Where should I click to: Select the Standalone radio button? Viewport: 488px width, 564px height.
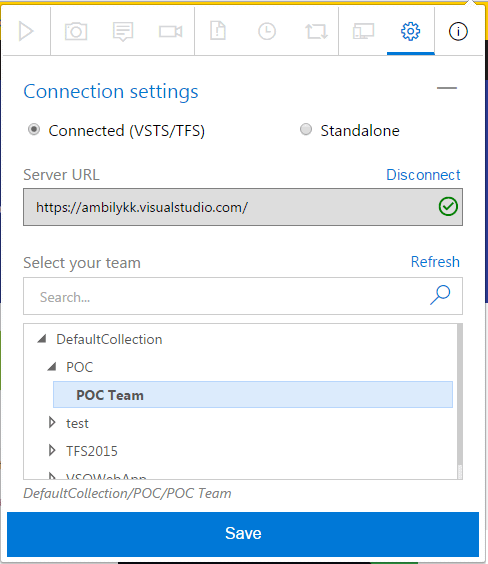[306, 129]
